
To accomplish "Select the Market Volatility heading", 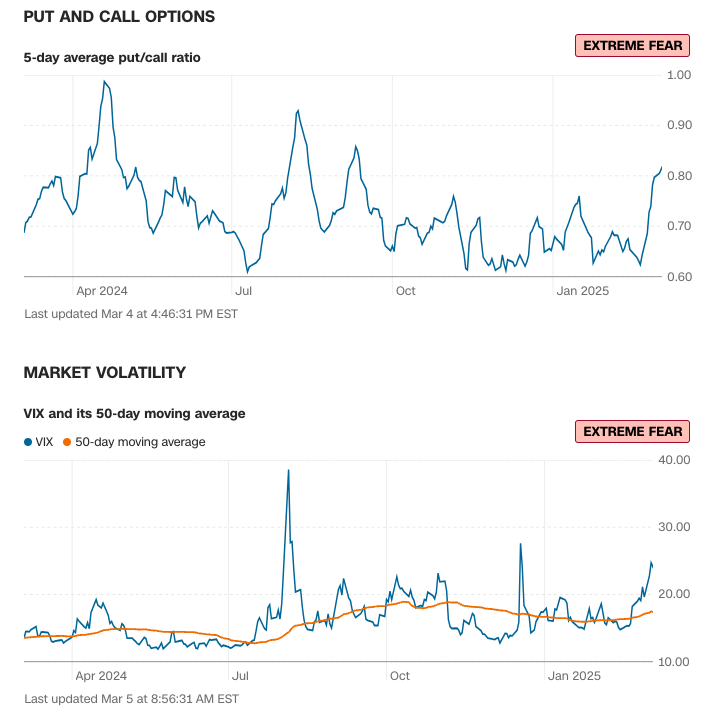I will (105, 373).
